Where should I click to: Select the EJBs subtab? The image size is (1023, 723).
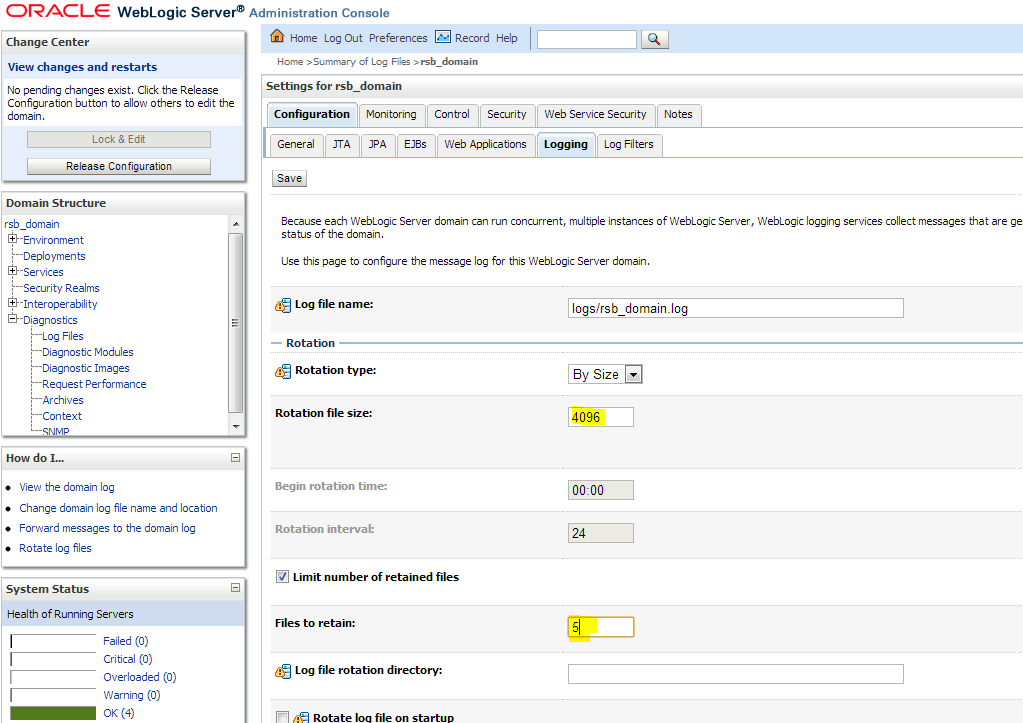pos(415,144)
